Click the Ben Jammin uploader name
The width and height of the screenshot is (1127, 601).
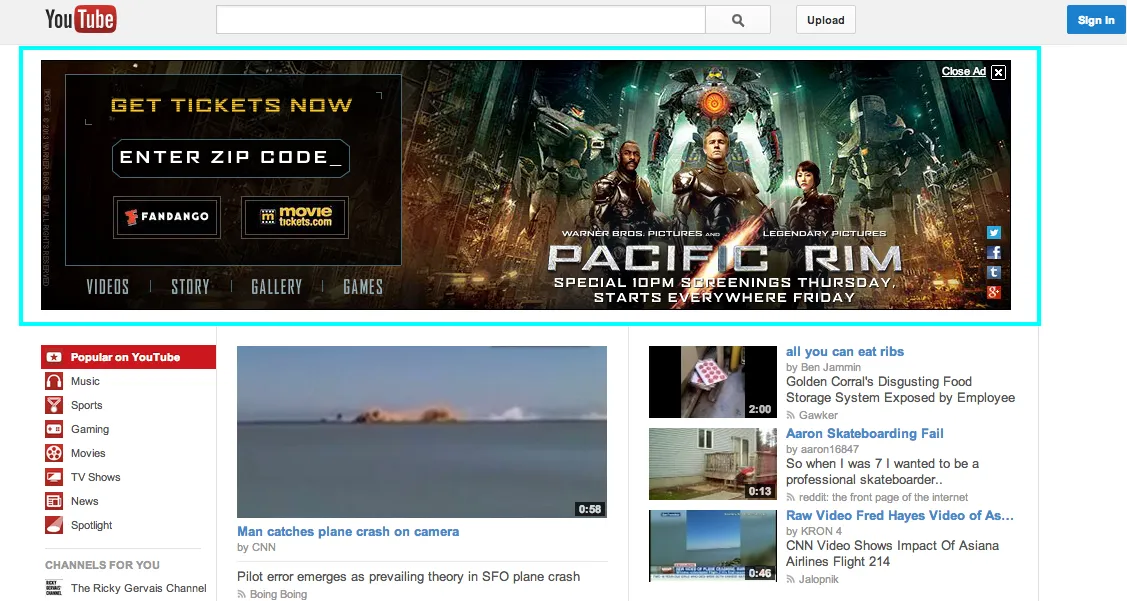click(x=830, y=367)
